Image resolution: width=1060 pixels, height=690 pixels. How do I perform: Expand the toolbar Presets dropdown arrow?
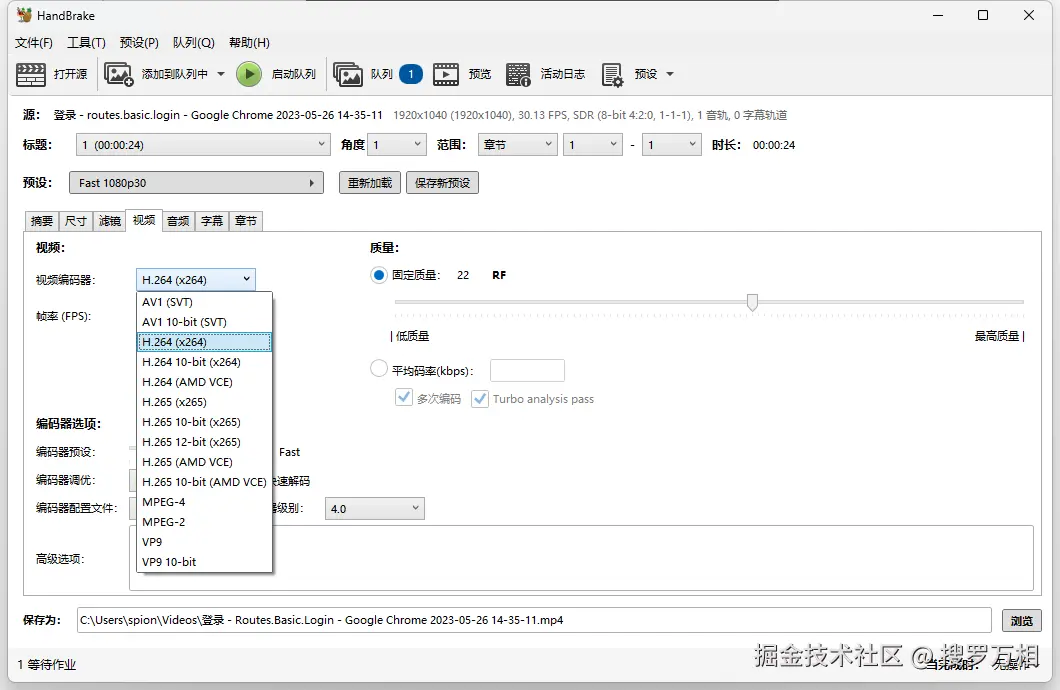click(670, 74)
